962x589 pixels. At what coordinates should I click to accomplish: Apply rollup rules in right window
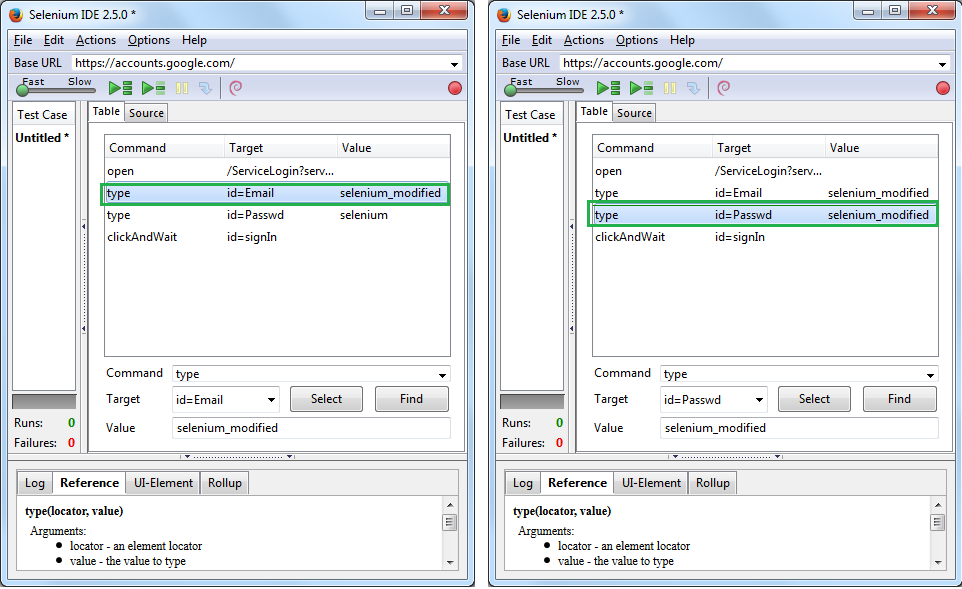tap(723, 88)
